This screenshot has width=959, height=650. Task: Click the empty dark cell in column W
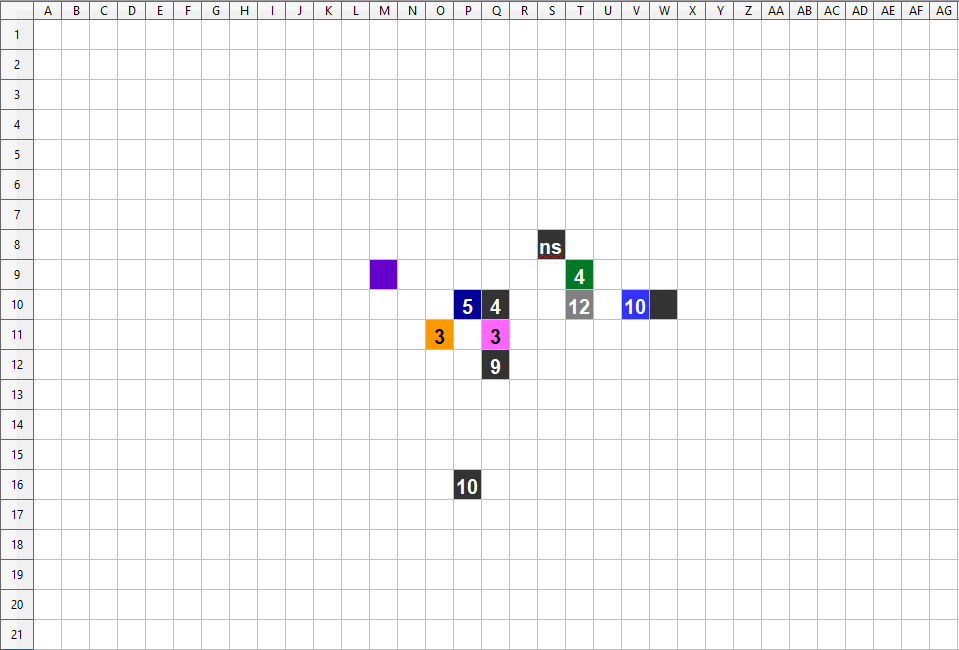pos(663,305)
